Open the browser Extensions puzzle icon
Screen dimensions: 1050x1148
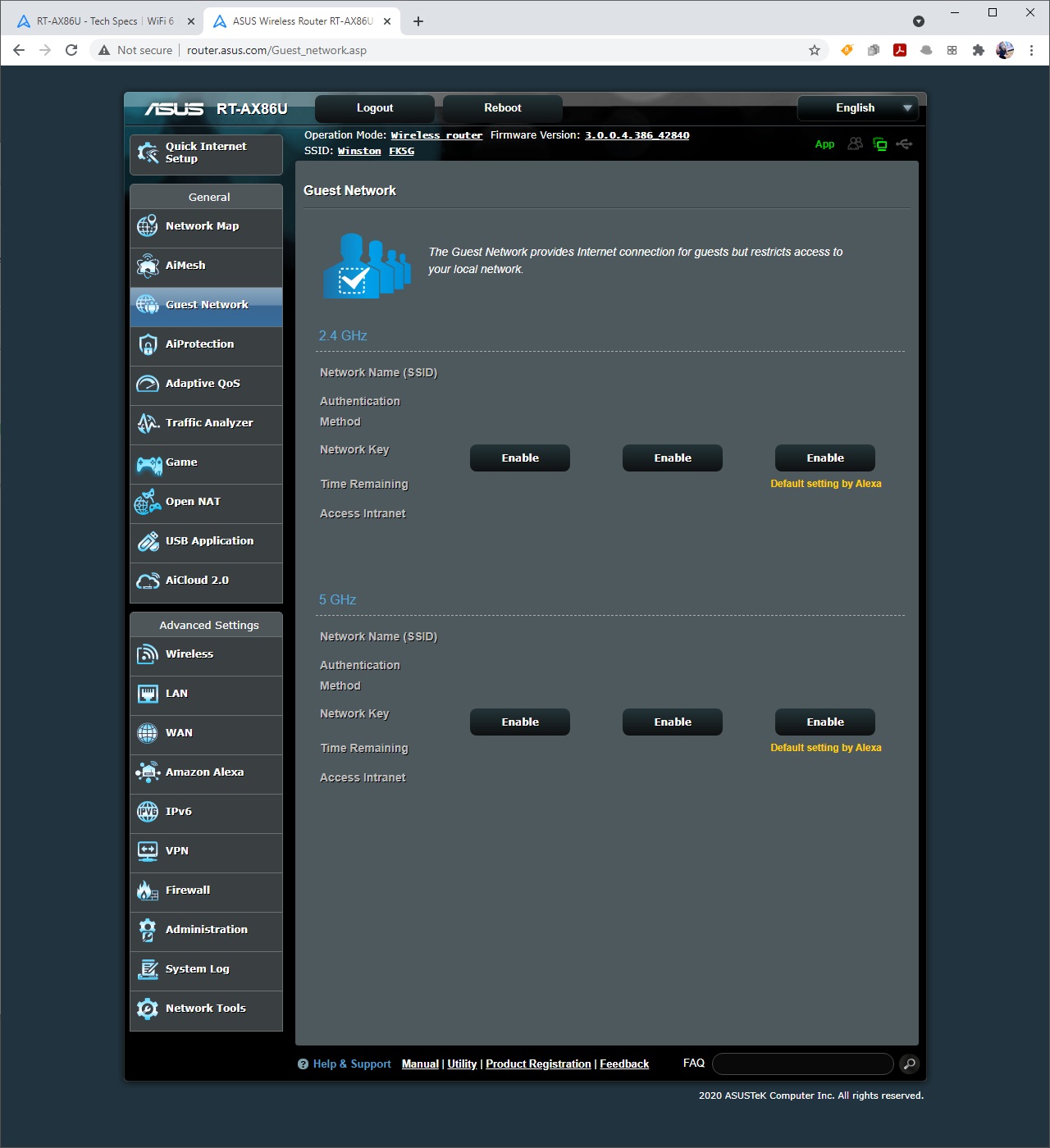point(978,50)
